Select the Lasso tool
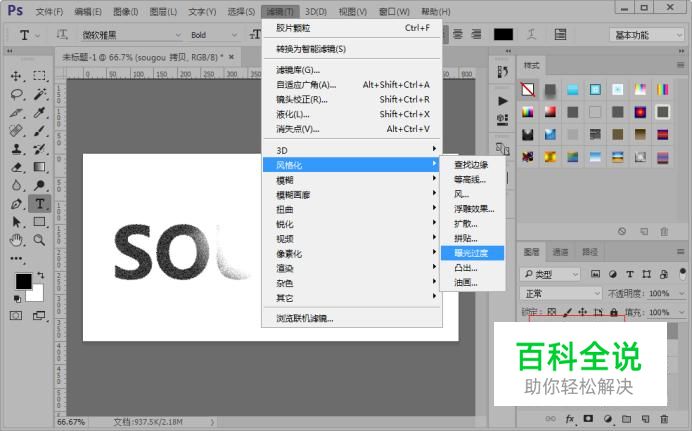Viewport: 692px width, 431px height. (x=16, y=94)
